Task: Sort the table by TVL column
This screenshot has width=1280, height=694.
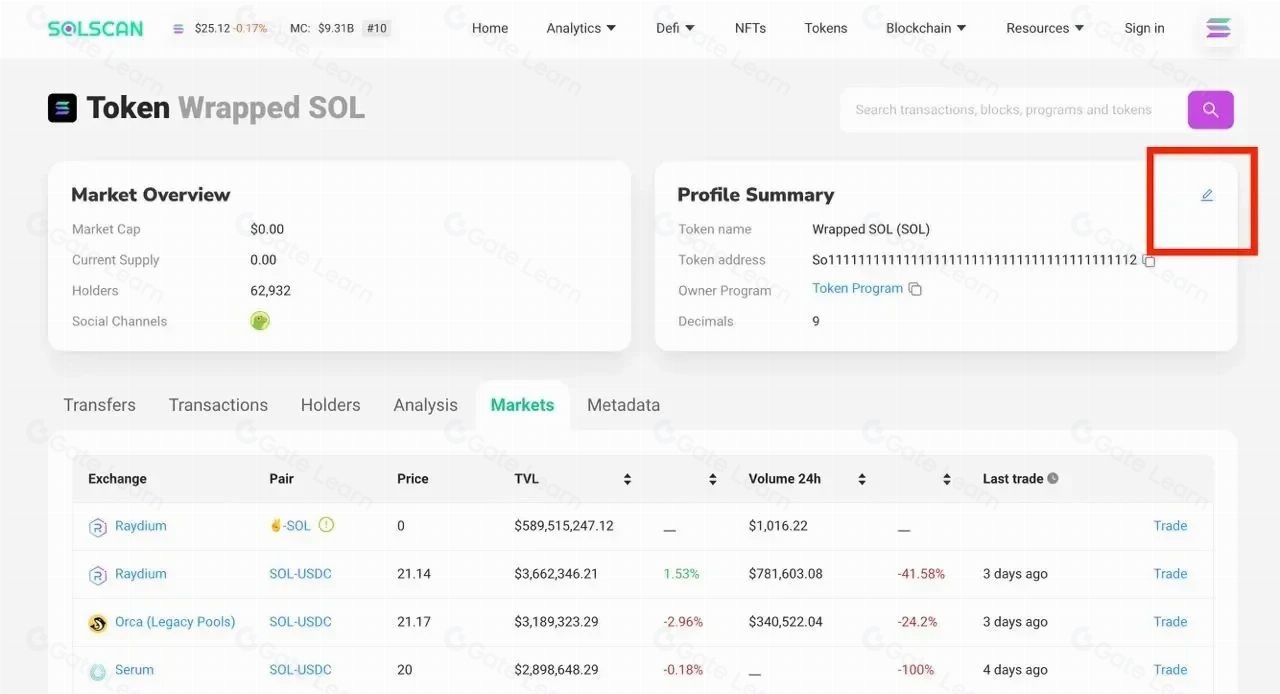Action: click(x=627, y=479)
